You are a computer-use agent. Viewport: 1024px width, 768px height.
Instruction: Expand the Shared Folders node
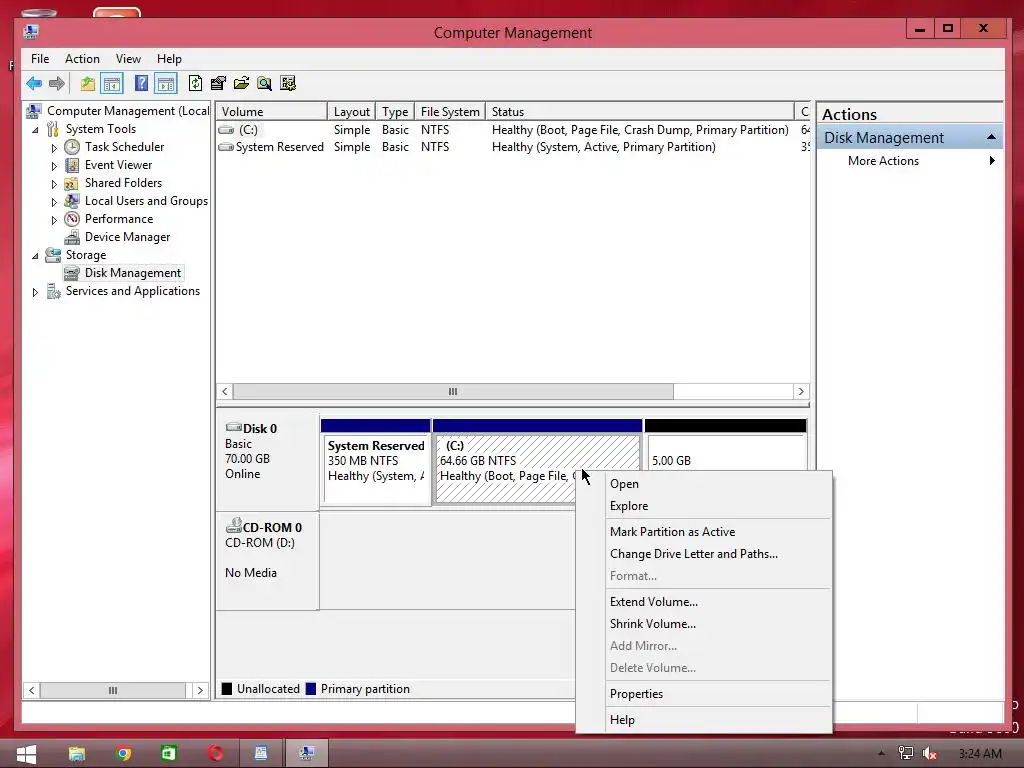point(54,184)
